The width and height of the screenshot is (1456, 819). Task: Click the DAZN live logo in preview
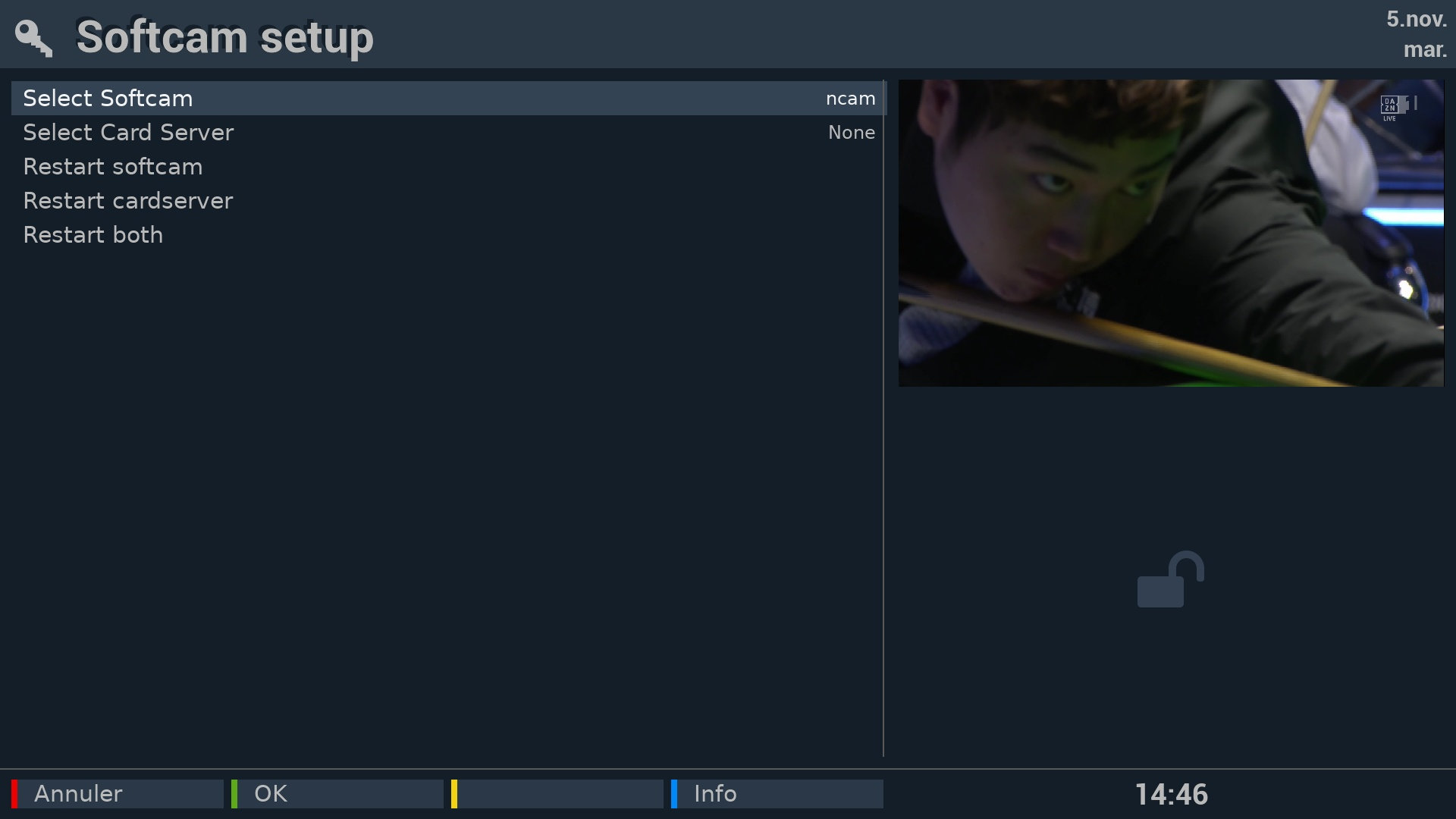(x=1391, y=108)
